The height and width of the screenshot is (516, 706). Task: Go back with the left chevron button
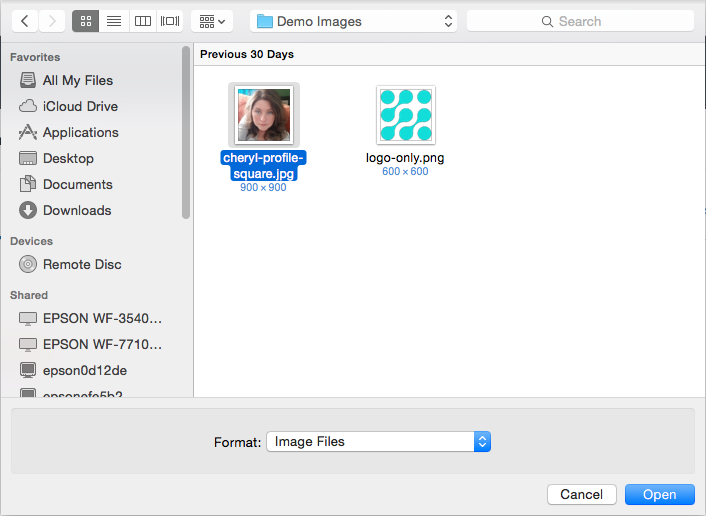coord(25,21)
